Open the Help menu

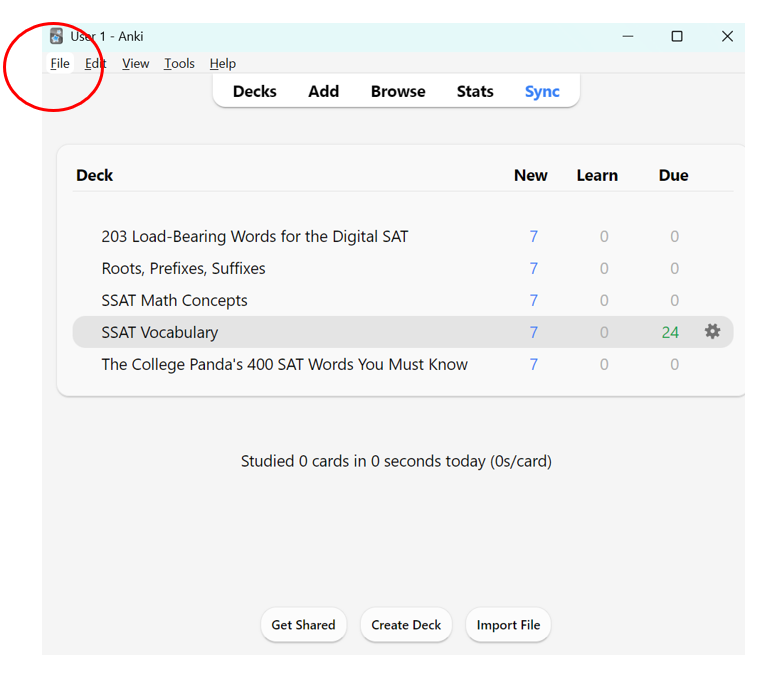click(223, 63)
